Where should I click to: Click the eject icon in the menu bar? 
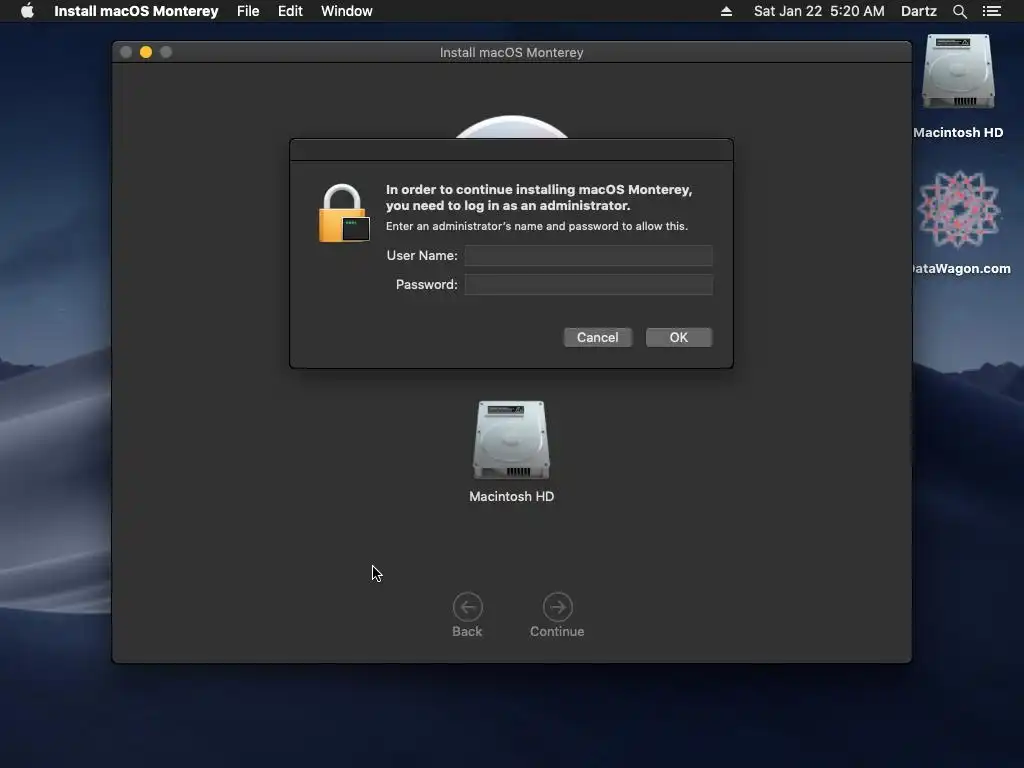(726, 11)
